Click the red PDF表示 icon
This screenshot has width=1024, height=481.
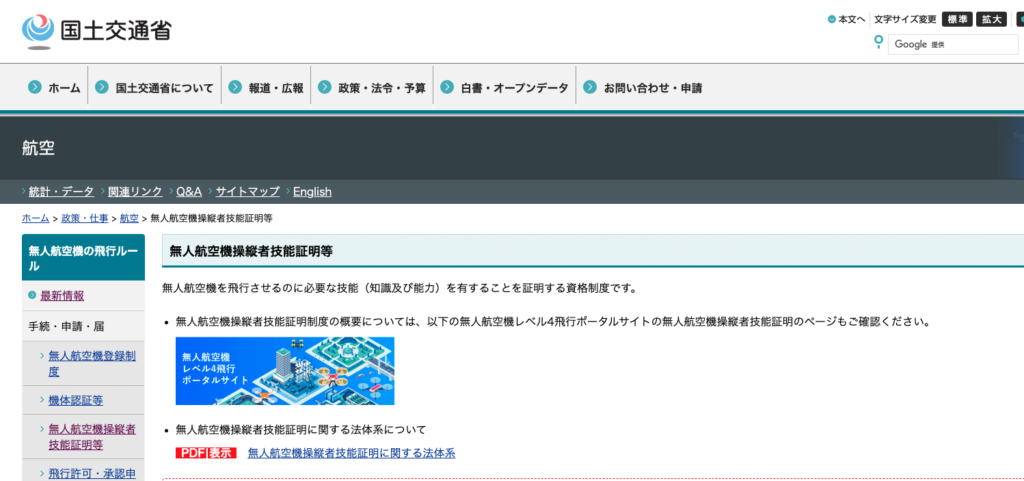click(206, 453)
